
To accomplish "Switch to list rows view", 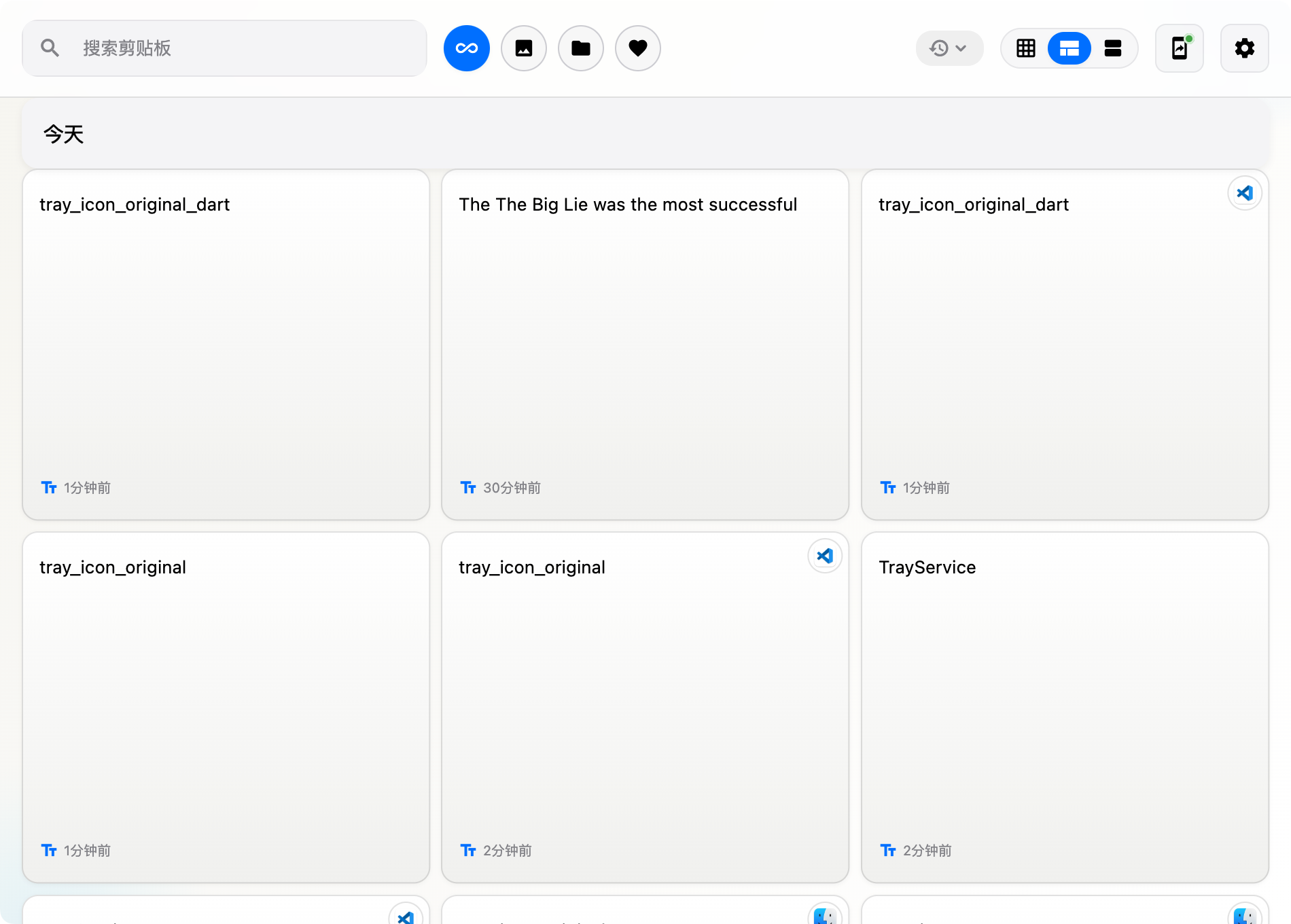I will coord(1113,48).
